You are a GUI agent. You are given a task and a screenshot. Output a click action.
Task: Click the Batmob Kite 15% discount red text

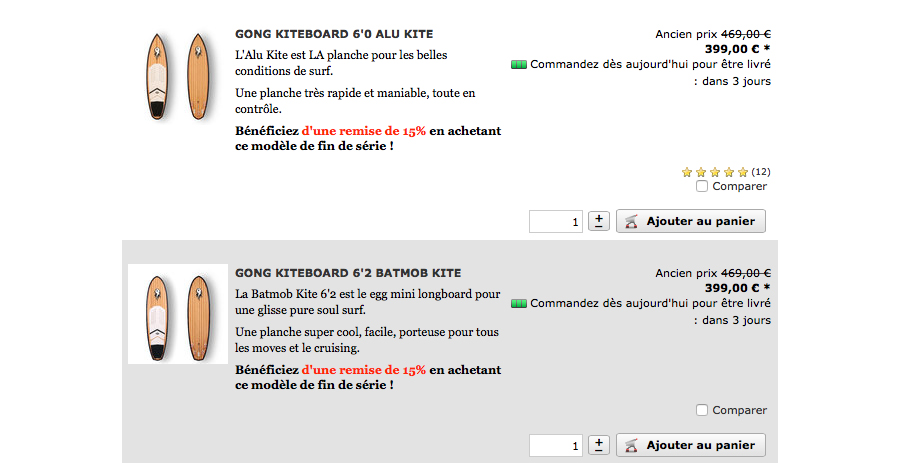click(364, 370)
